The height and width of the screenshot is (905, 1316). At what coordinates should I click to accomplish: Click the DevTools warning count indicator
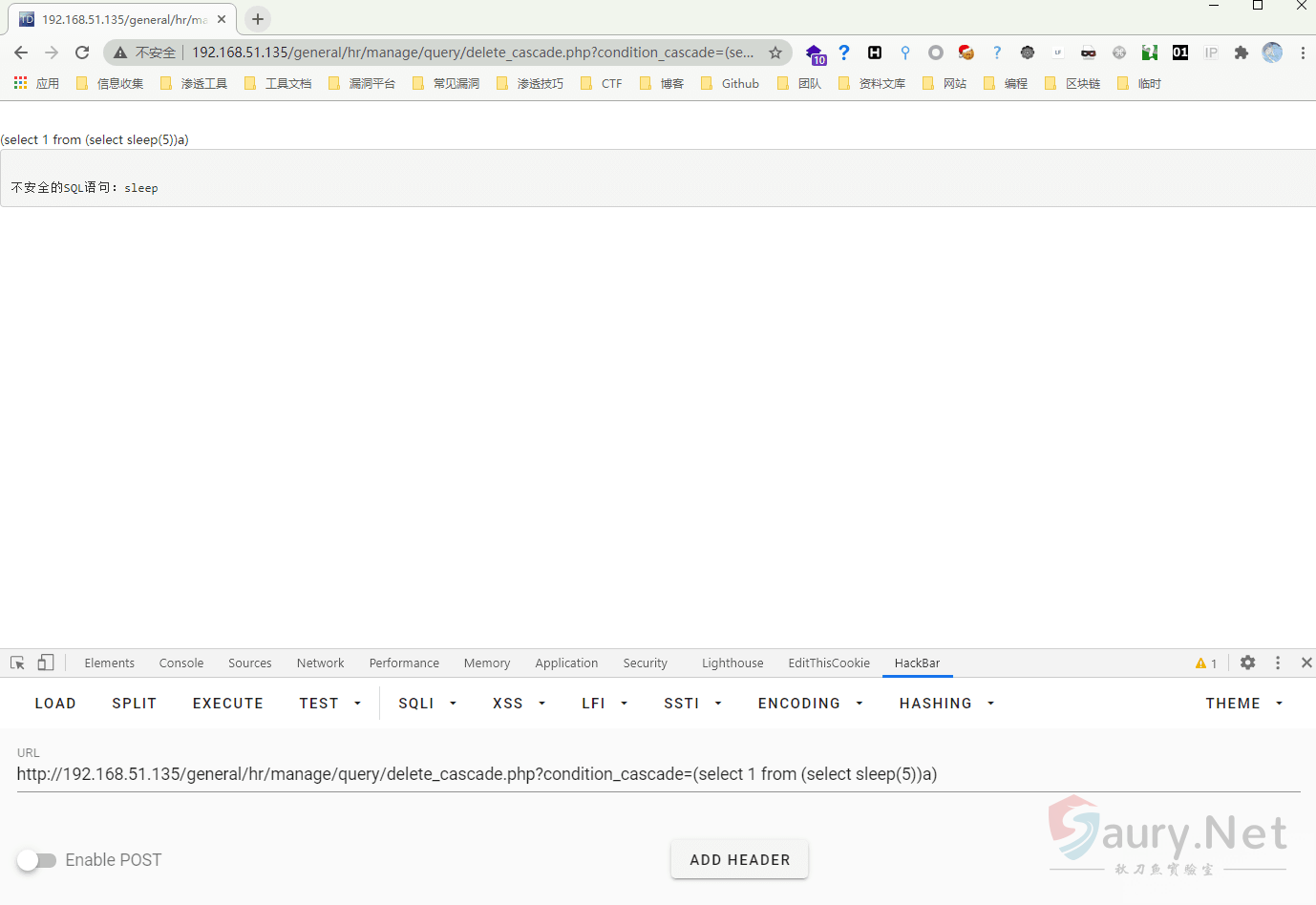1205,663
